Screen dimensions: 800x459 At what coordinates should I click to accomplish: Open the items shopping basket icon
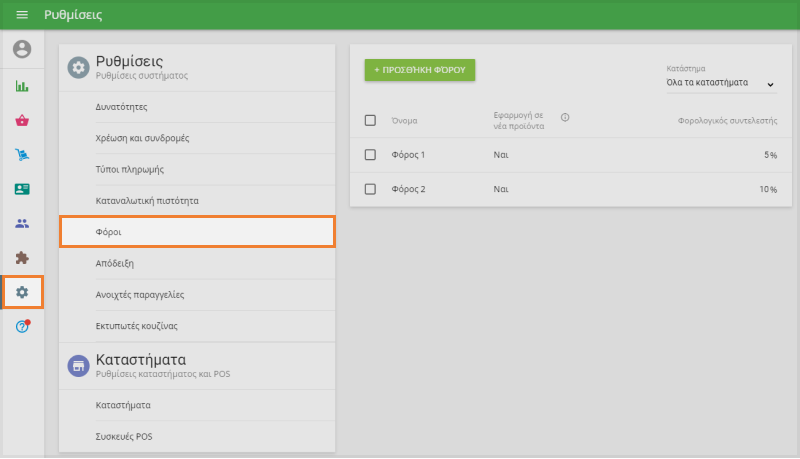tap(22, 121)
